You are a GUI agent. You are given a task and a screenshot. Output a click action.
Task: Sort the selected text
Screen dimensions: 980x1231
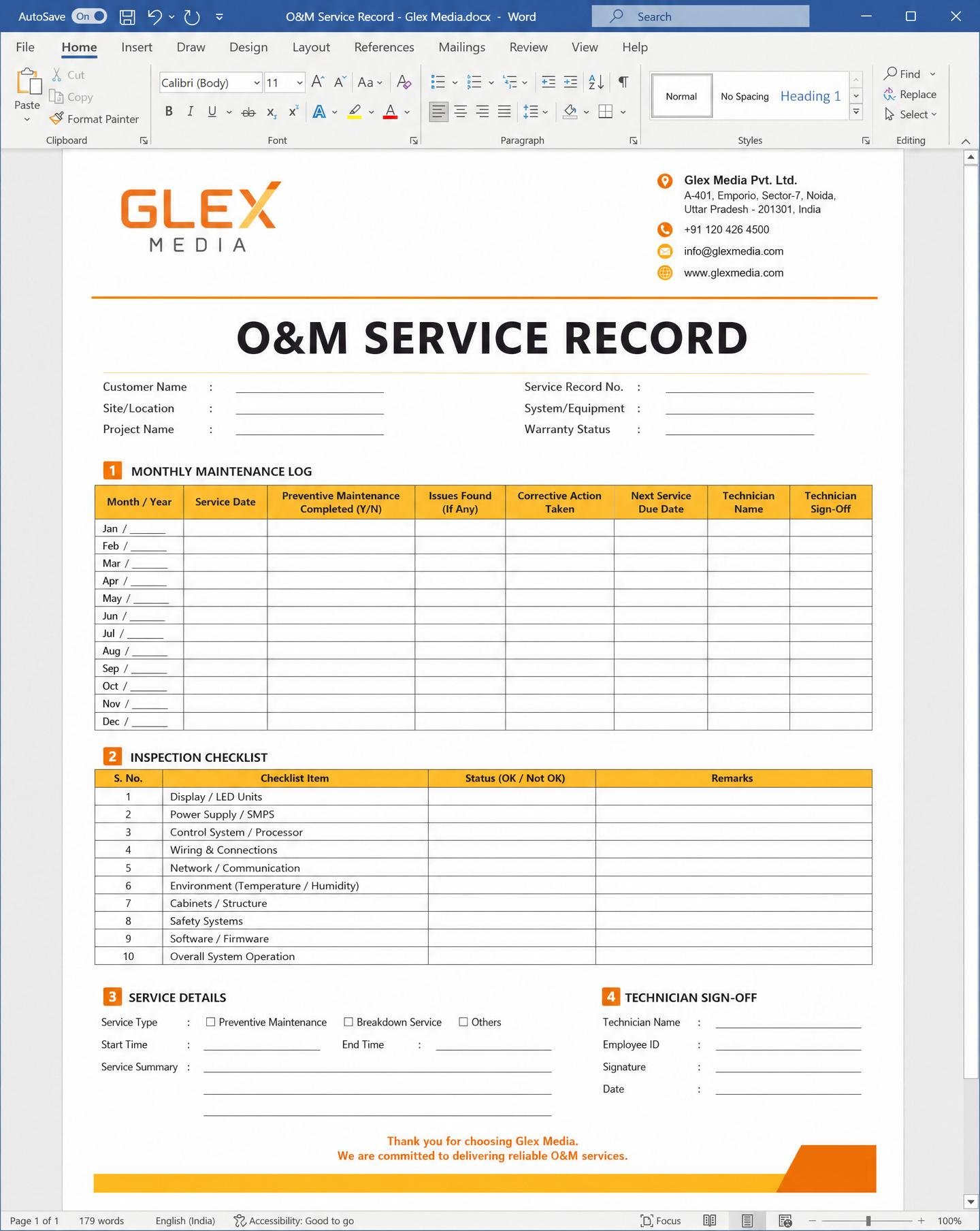(x=596, y=82)
